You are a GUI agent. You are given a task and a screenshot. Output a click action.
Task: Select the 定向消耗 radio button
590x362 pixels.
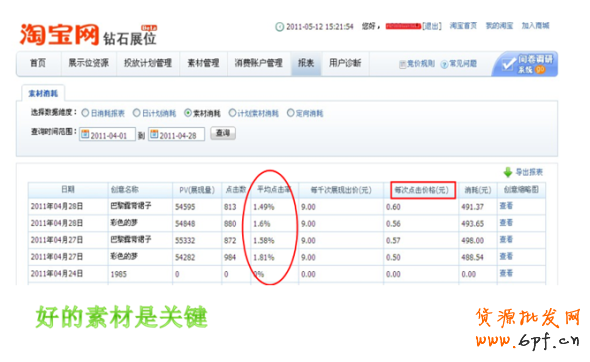pyautogui.click(x=290, y=113)
